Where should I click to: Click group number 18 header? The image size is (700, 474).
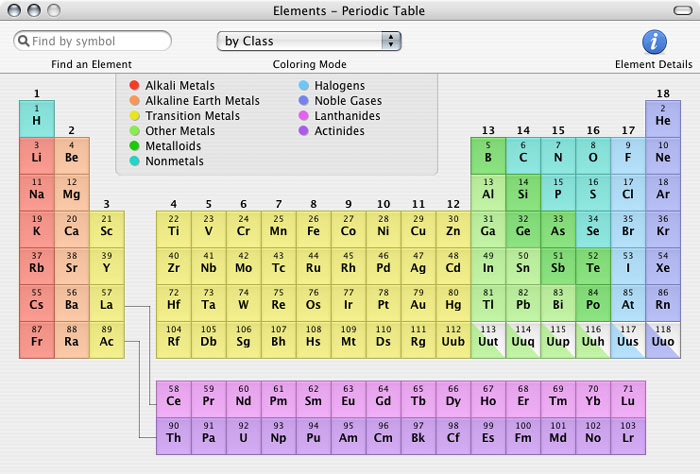(663, 94)
